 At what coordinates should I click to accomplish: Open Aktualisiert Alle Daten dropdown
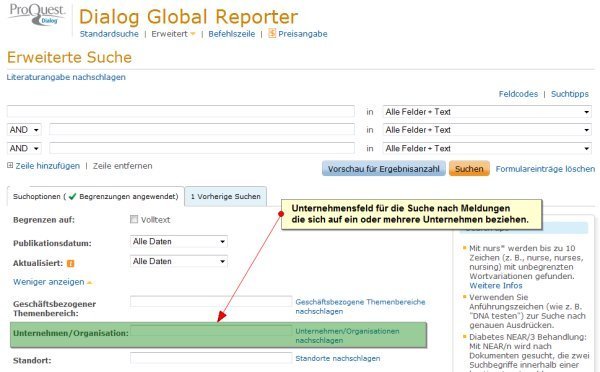(179, 261)
